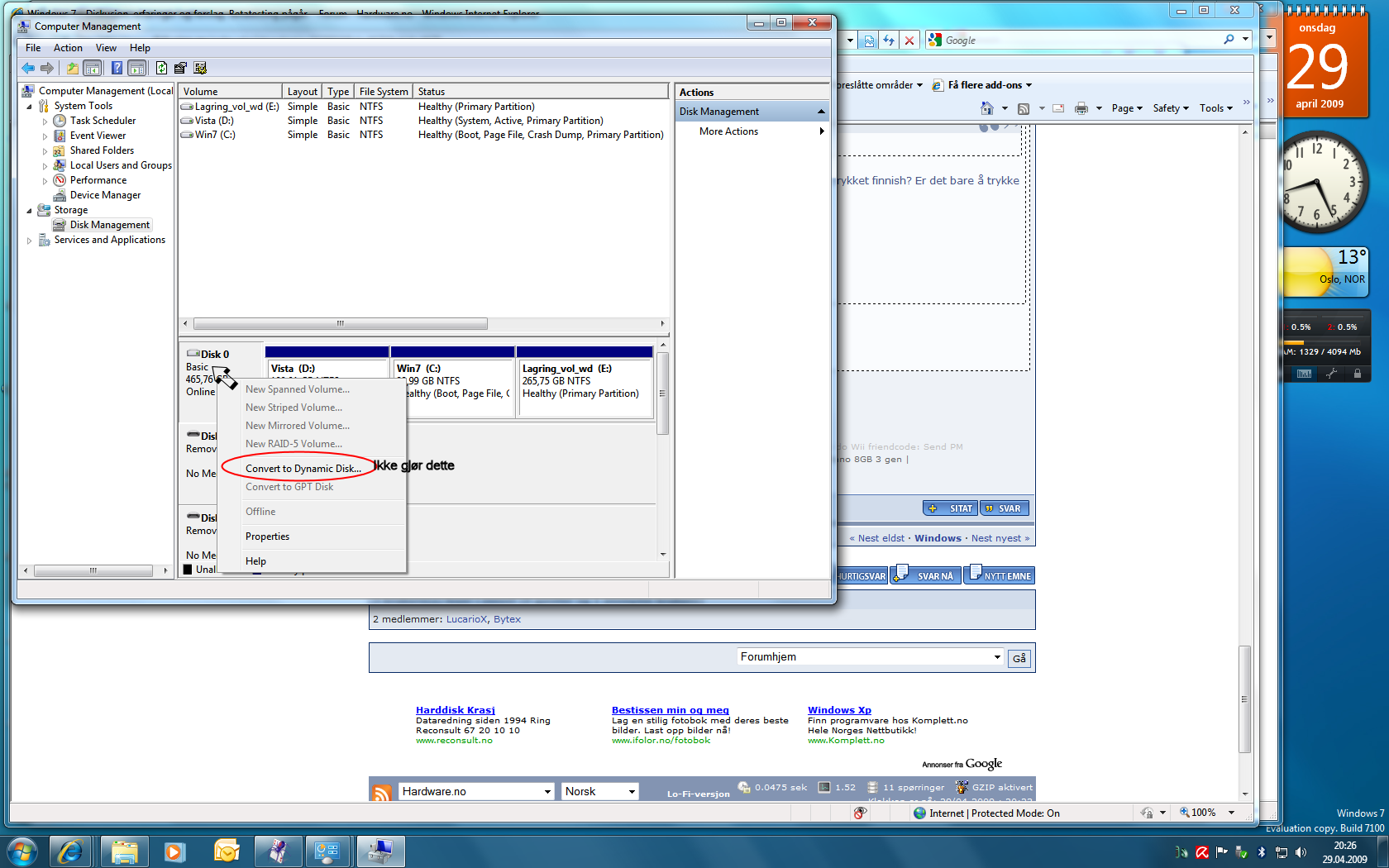
Task: Click the IE Home icon
Action: coord(987,108)
